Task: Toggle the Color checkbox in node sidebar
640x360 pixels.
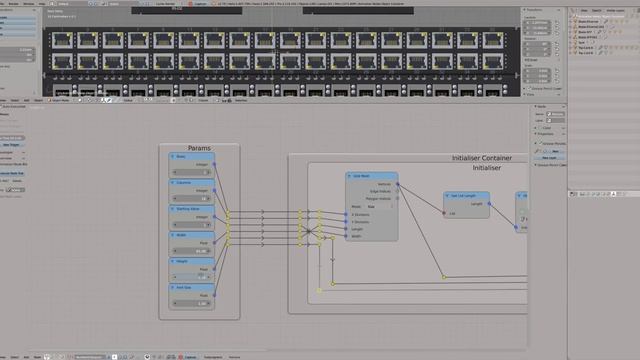Action: tap(540, 128)
